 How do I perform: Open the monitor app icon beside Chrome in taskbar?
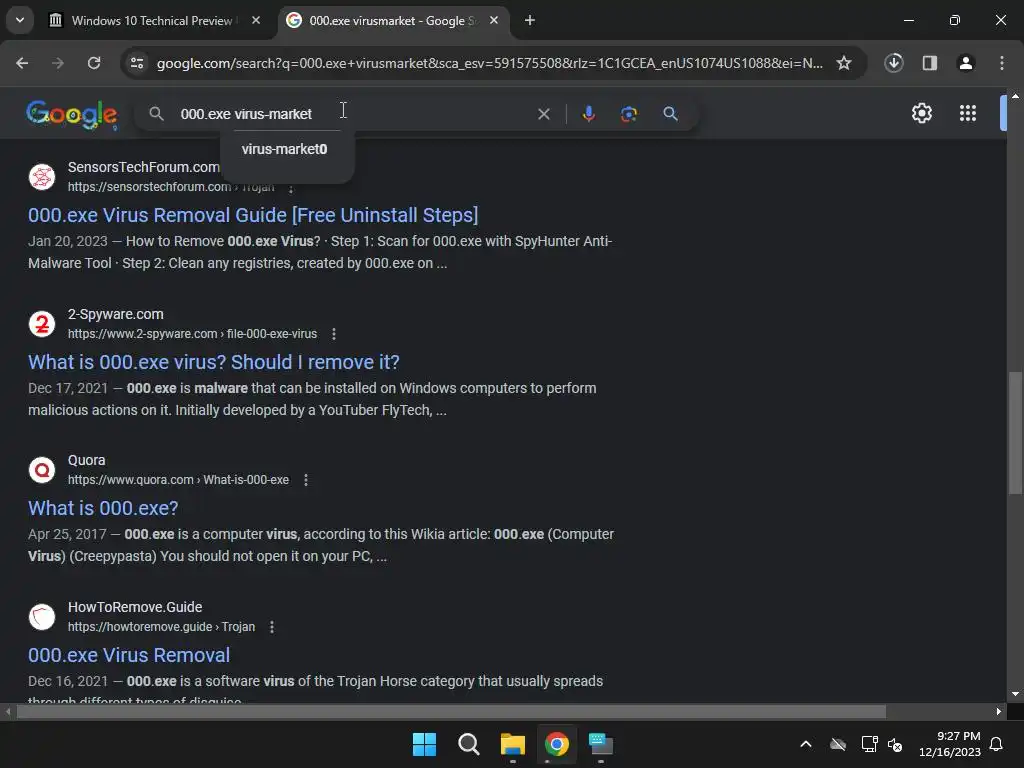click(x=601, y=744)
